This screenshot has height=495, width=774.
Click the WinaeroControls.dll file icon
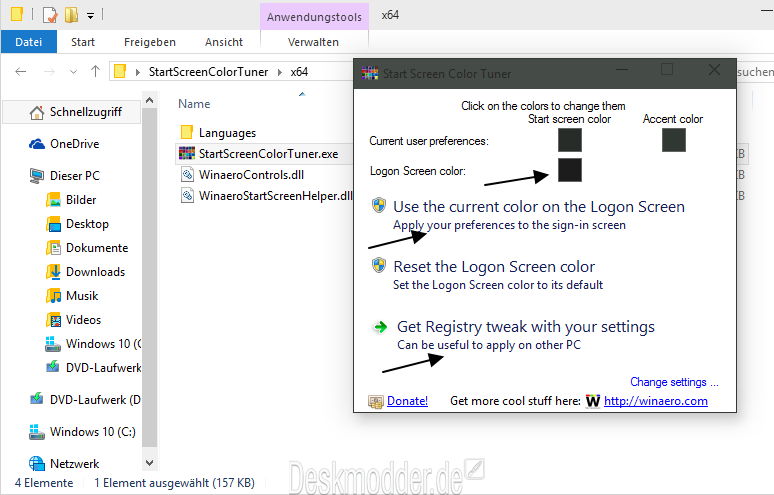(x=187, y=175)
